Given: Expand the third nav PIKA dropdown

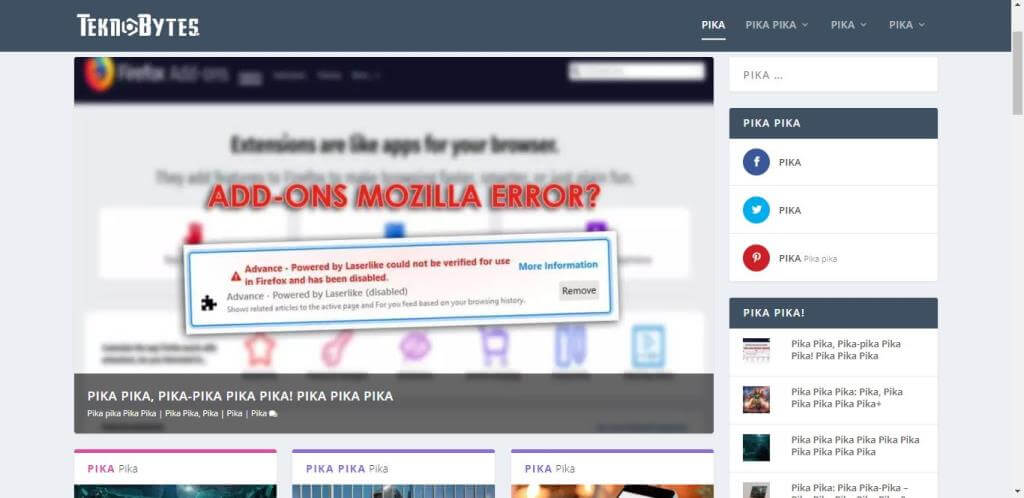Looking at the screenshot, I should coord(848,25).
